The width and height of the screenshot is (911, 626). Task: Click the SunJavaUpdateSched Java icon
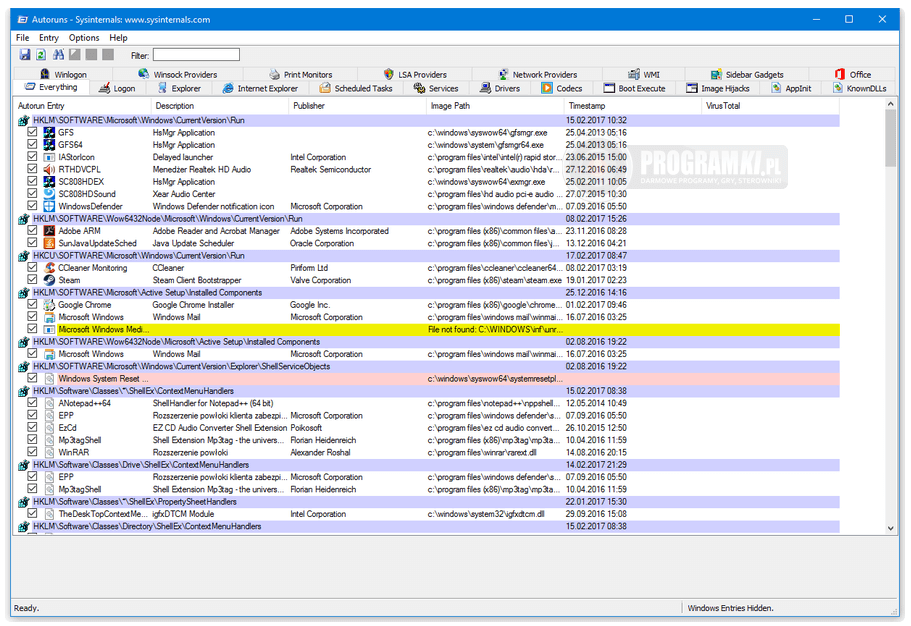click(49, 243)
